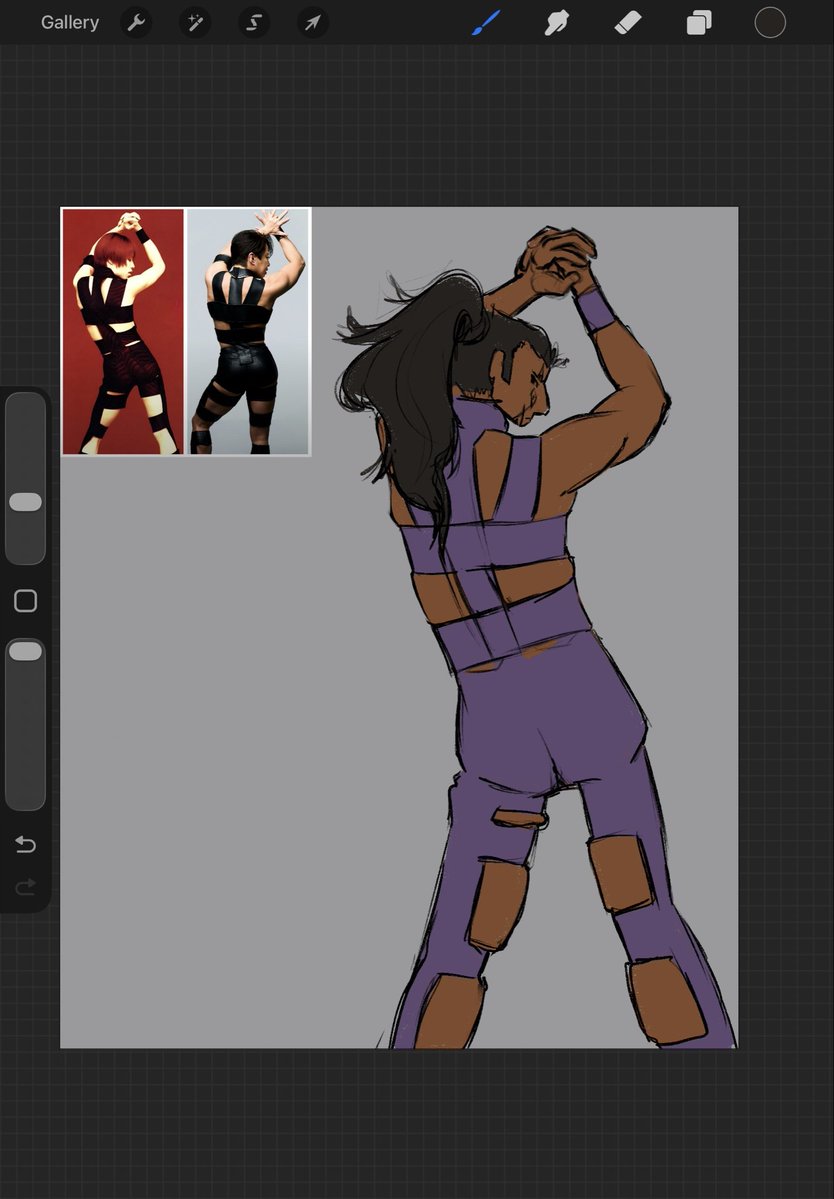Select the Brush tool
Image resolution: width=834 pixels, height=1199 pixels.
click(x=486, y=23)
